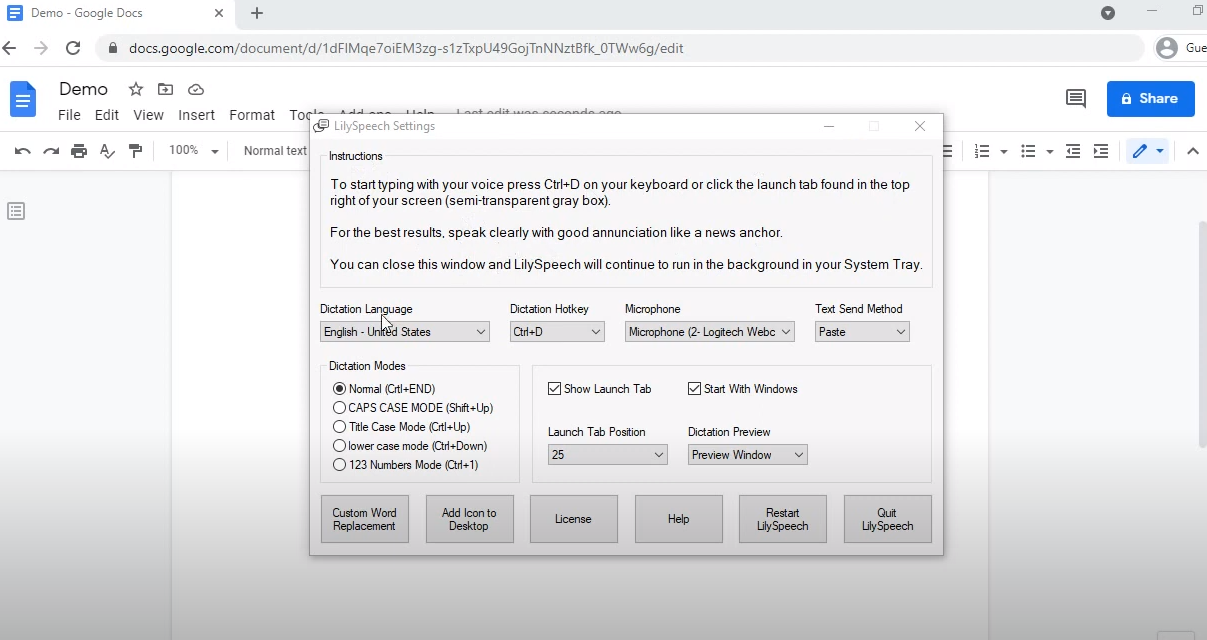Open a new Chrome tab
The width and height of the screenshot is (1207, 640).
pyautogui.click(x=257, y=13)
